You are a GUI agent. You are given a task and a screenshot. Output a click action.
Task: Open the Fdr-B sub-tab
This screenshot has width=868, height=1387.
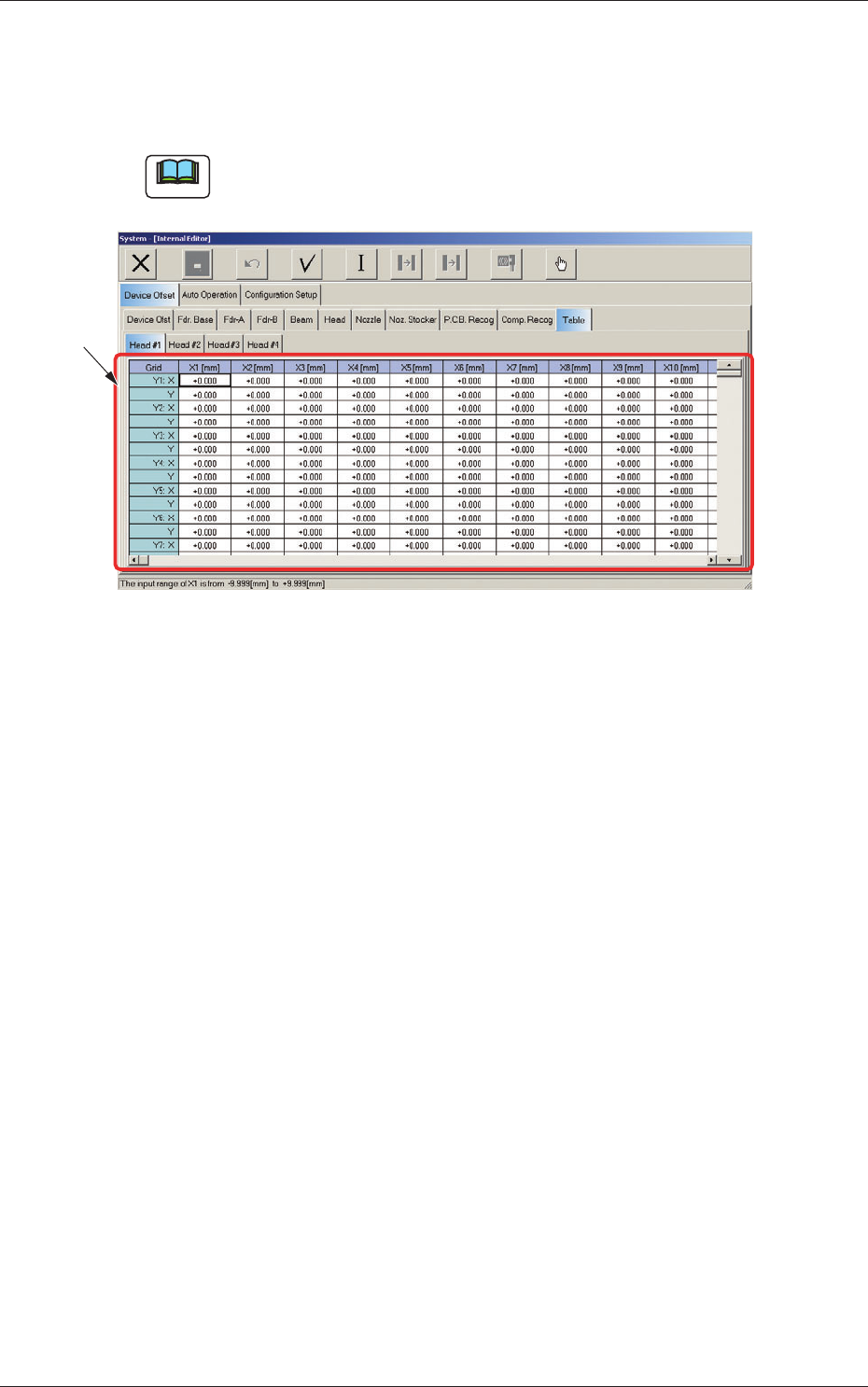point(267,320)
